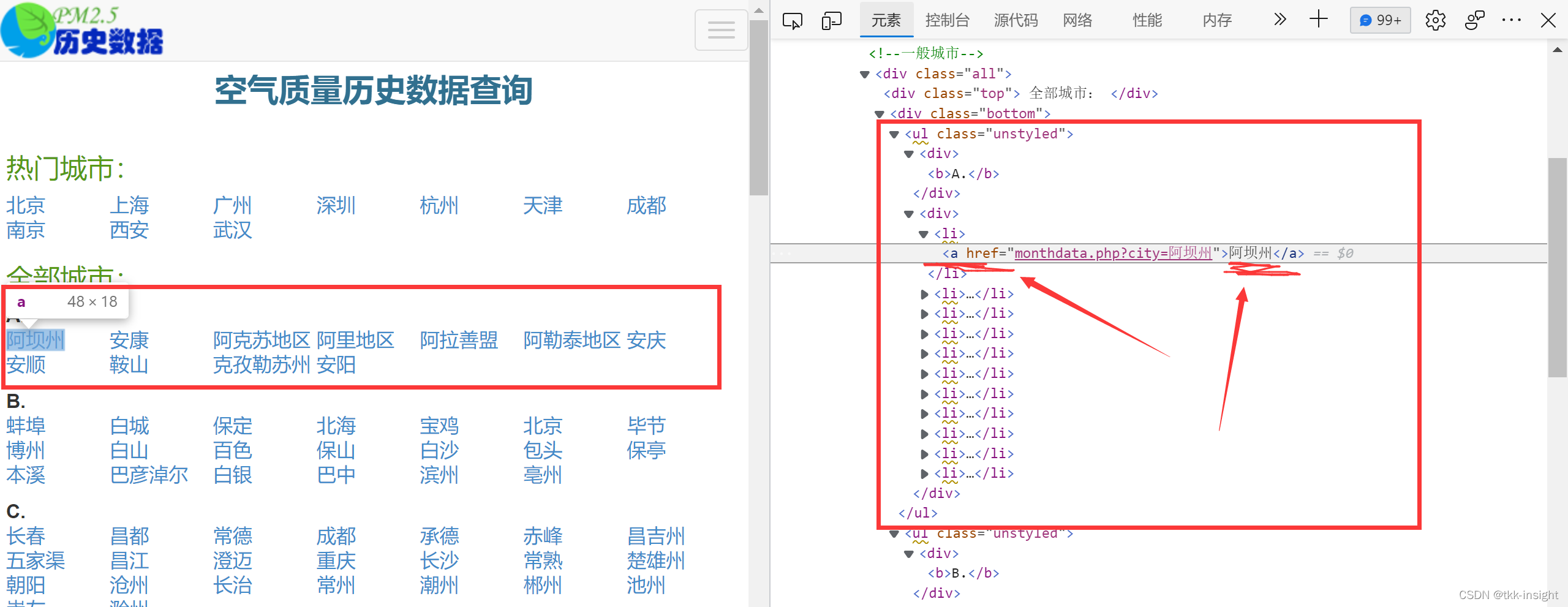Select the 一般城市 comment line

[x=925, y=53]
